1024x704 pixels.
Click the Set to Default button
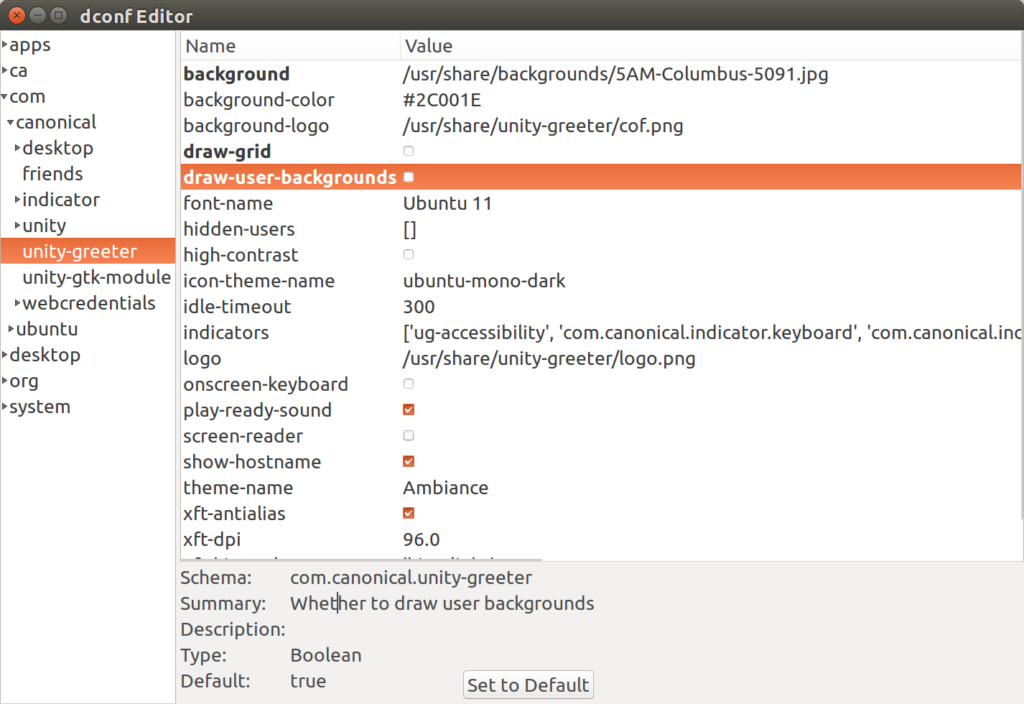[x=528, y=684]
